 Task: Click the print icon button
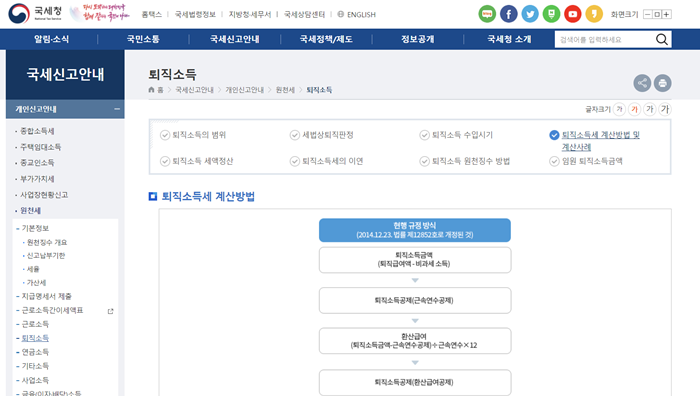pyautogui.click(x=662, y=83)
